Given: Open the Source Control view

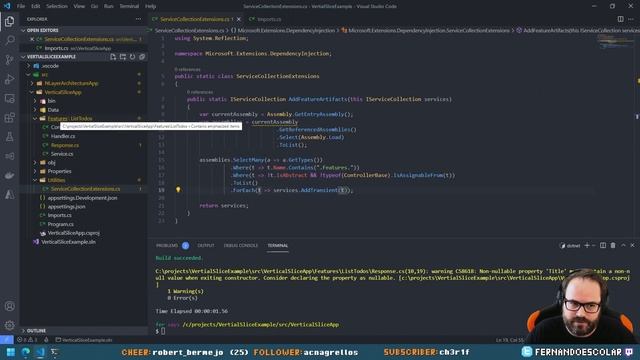Looking at the screenshot, I should [x=9, y=60].
